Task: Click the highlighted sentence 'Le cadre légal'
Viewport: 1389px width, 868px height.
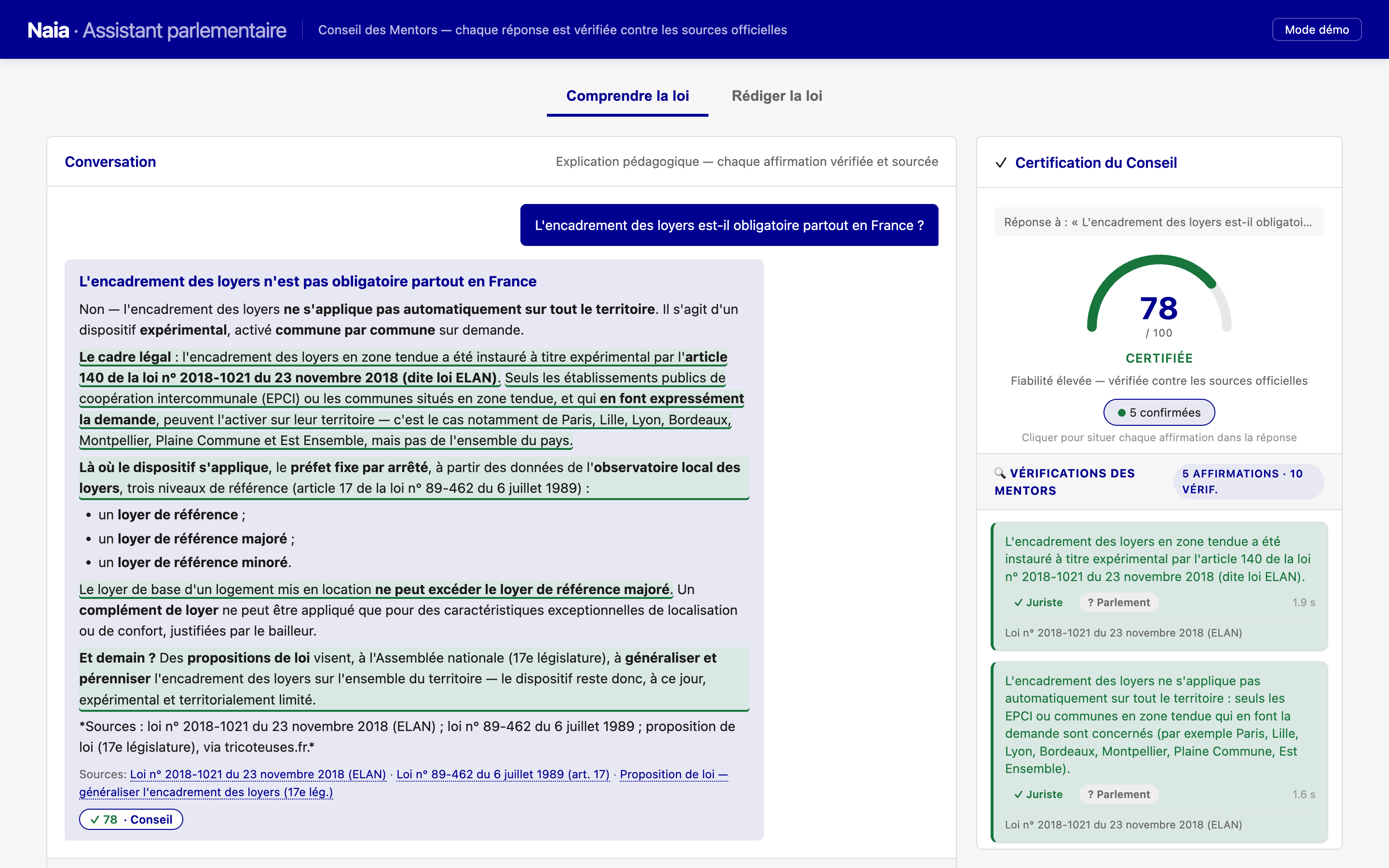Action: tap(403, 367)
